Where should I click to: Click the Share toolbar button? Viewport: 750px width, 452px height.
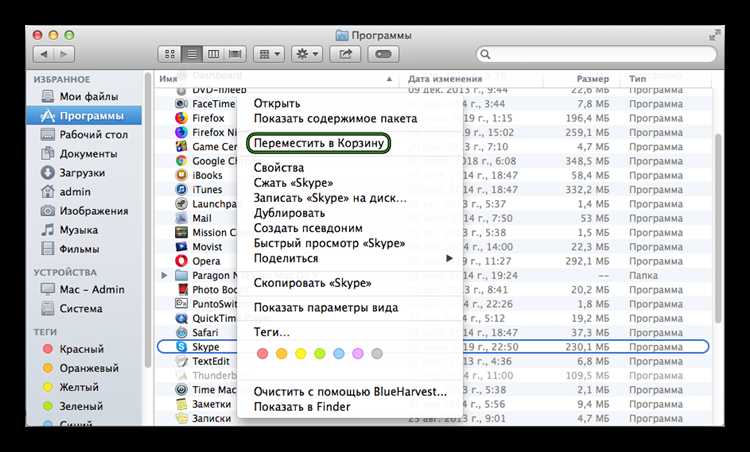click(x=345, y=54)
